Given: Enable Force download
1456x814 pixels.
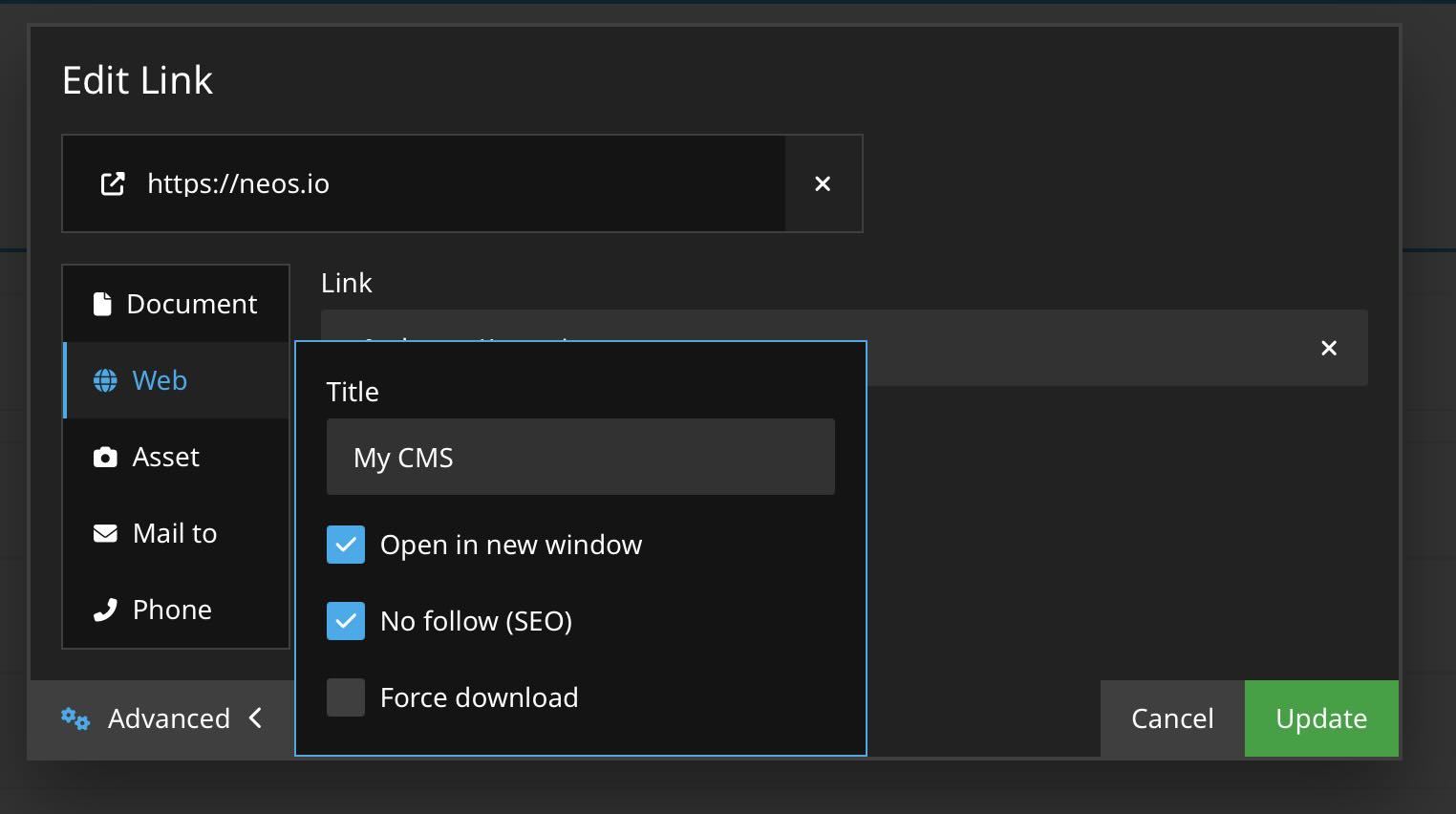Looking at the screenshot, I should [346, 697].
